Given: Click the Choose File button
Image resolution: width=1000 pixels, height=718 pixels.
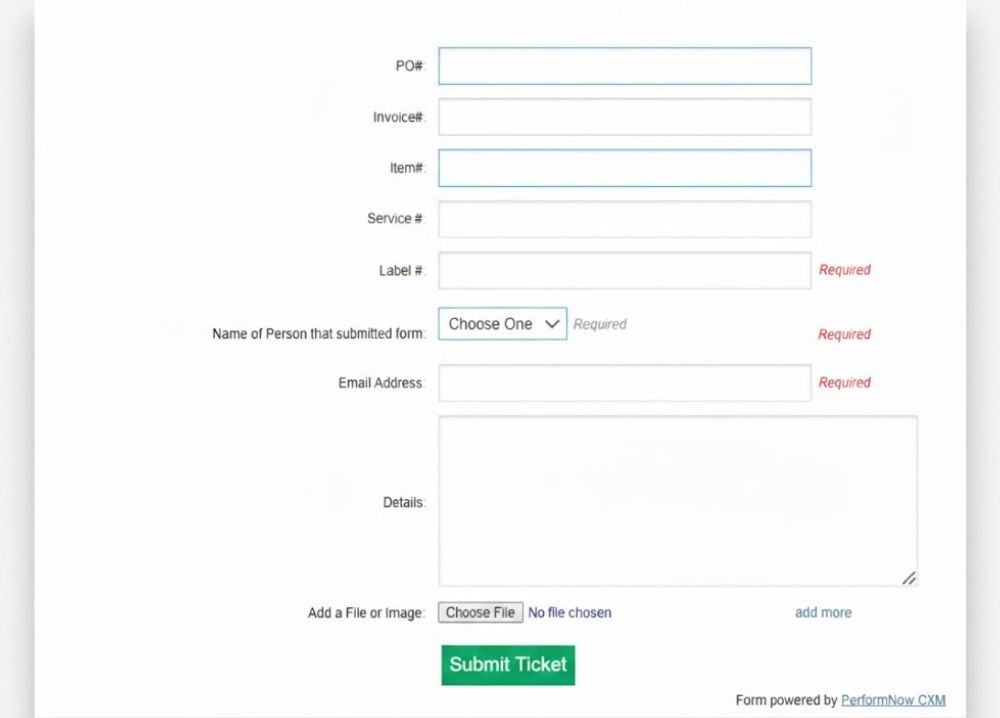Looking at the screenshot, I should (x=480, y=612).
